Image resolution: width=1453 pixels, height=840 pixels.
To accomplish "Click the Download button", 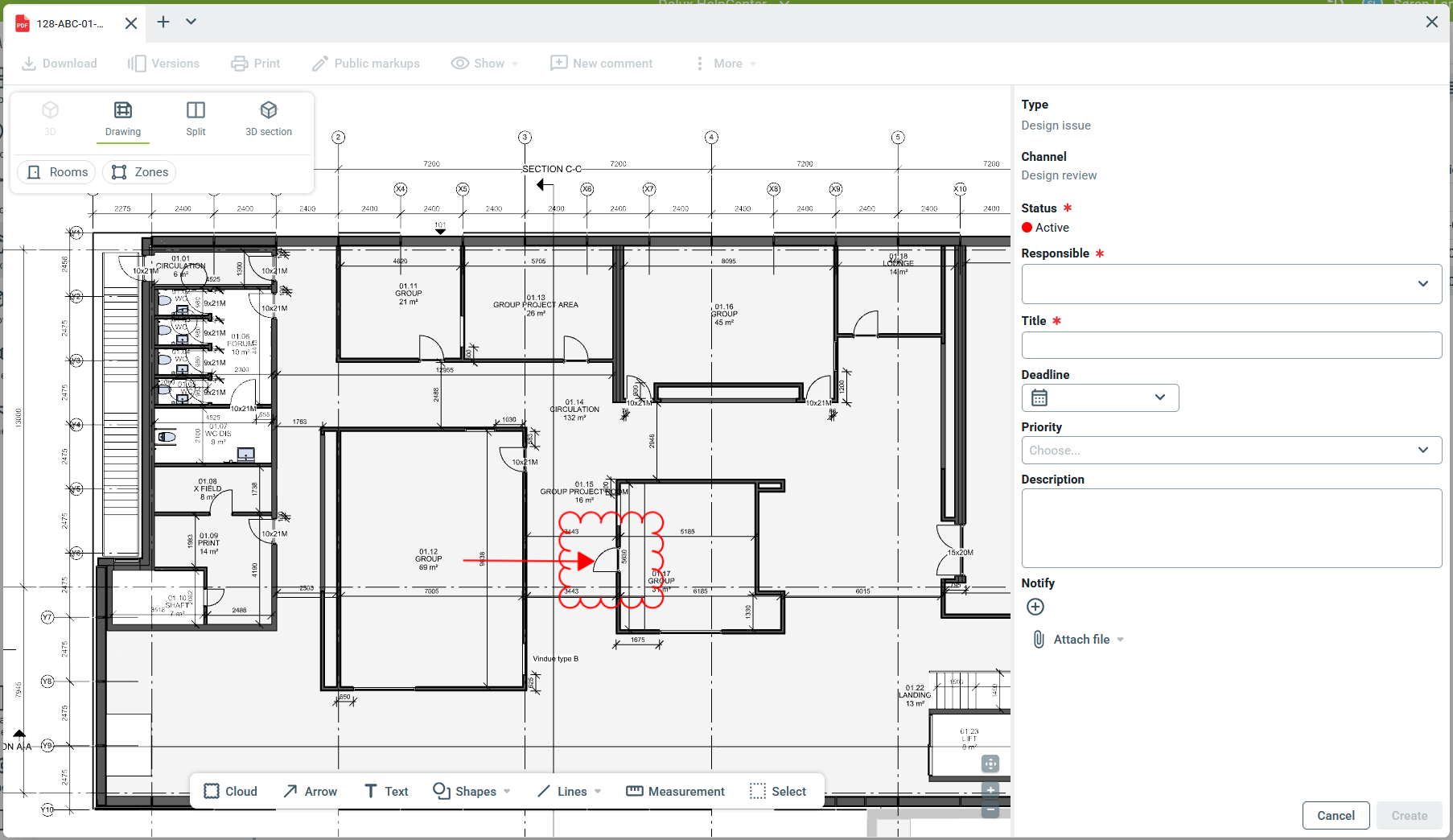I will click(60, 64).
